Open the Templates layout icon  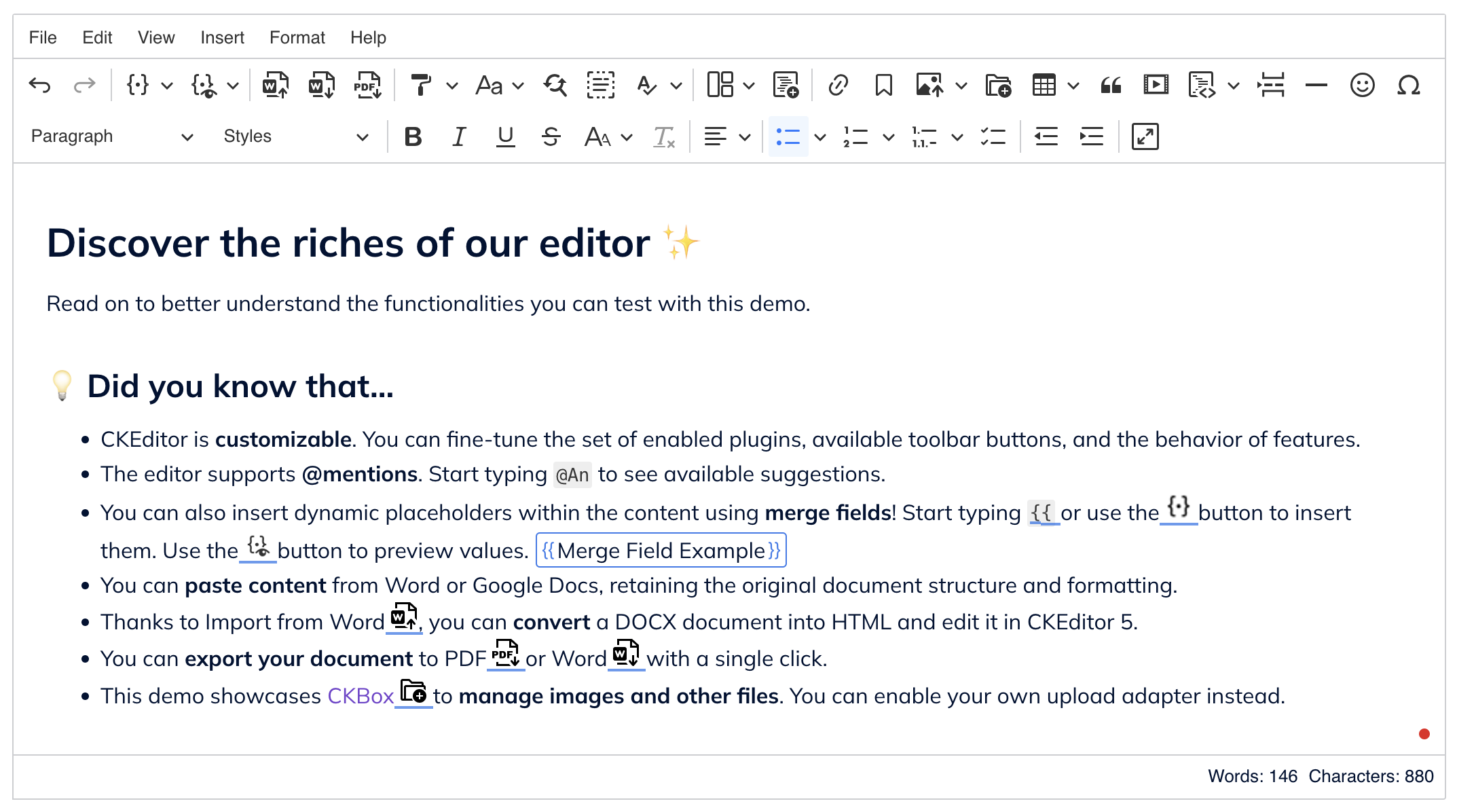tap(720, 86)
